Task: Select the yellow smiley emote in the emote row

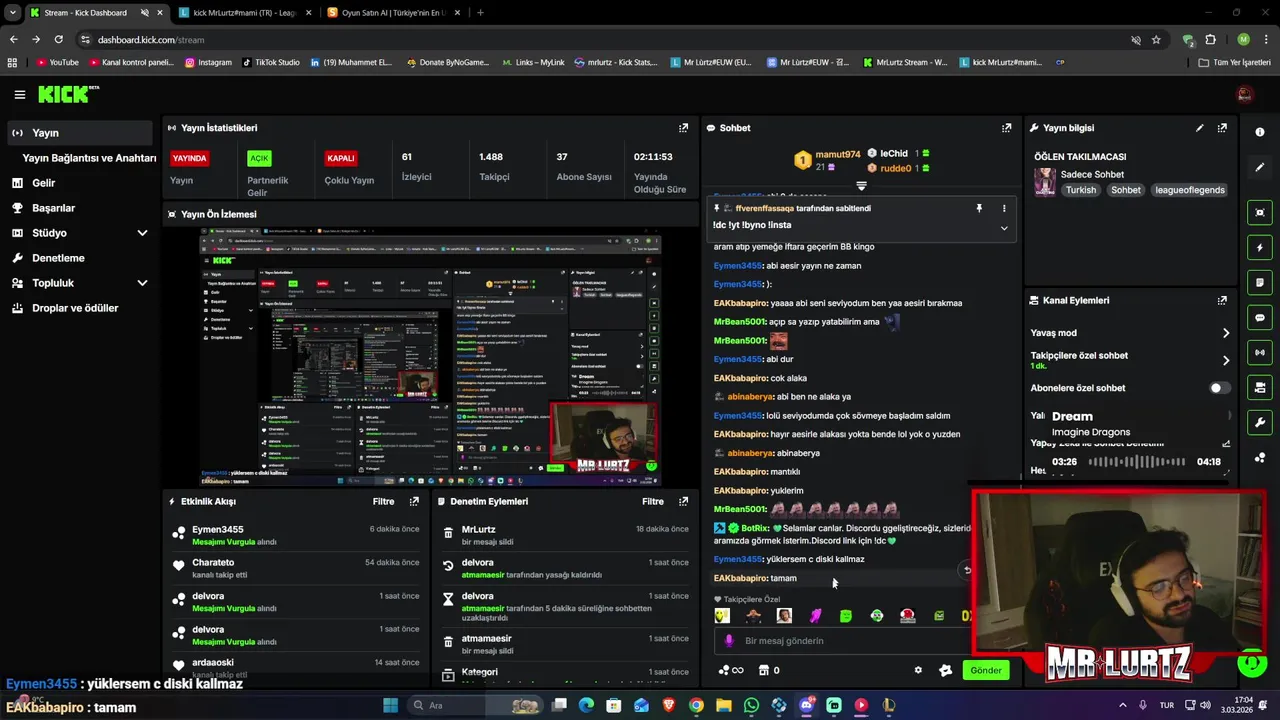Action: pos(722,616)
